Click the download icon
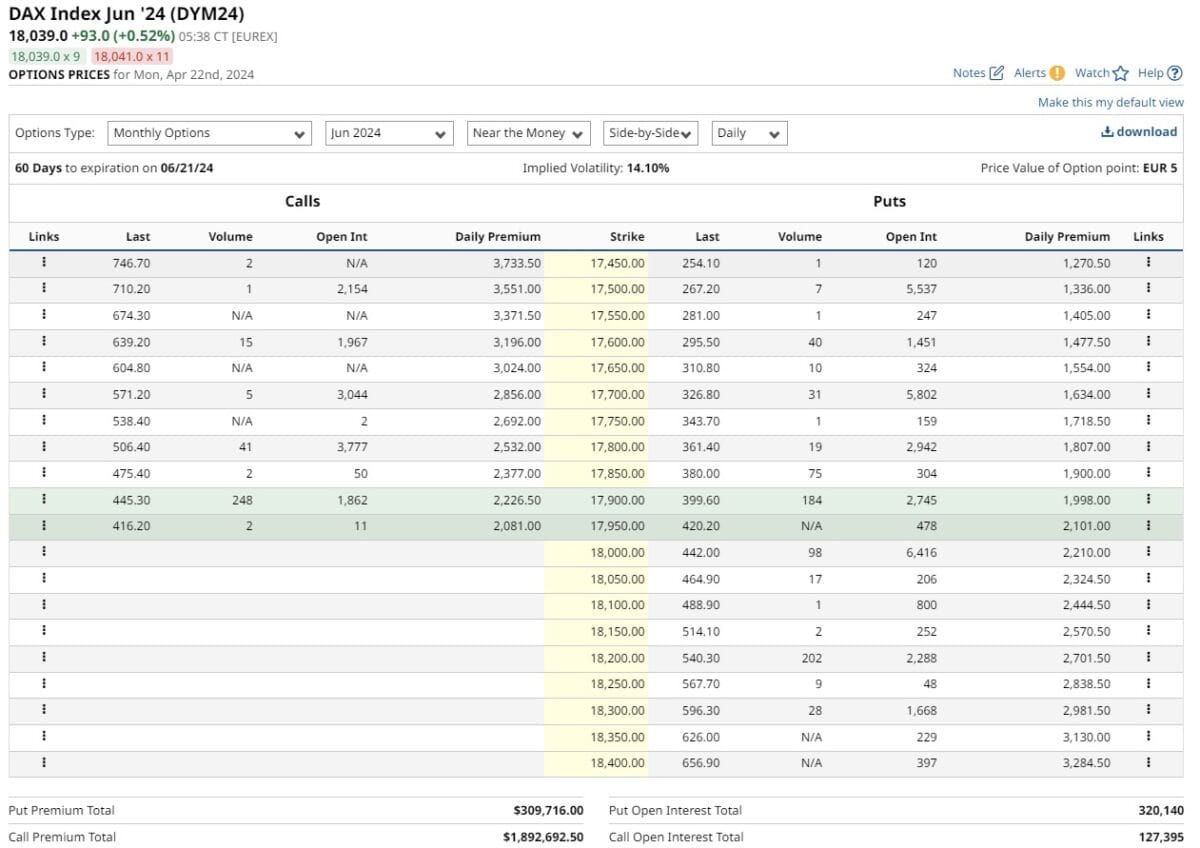 click(1108, 131)
